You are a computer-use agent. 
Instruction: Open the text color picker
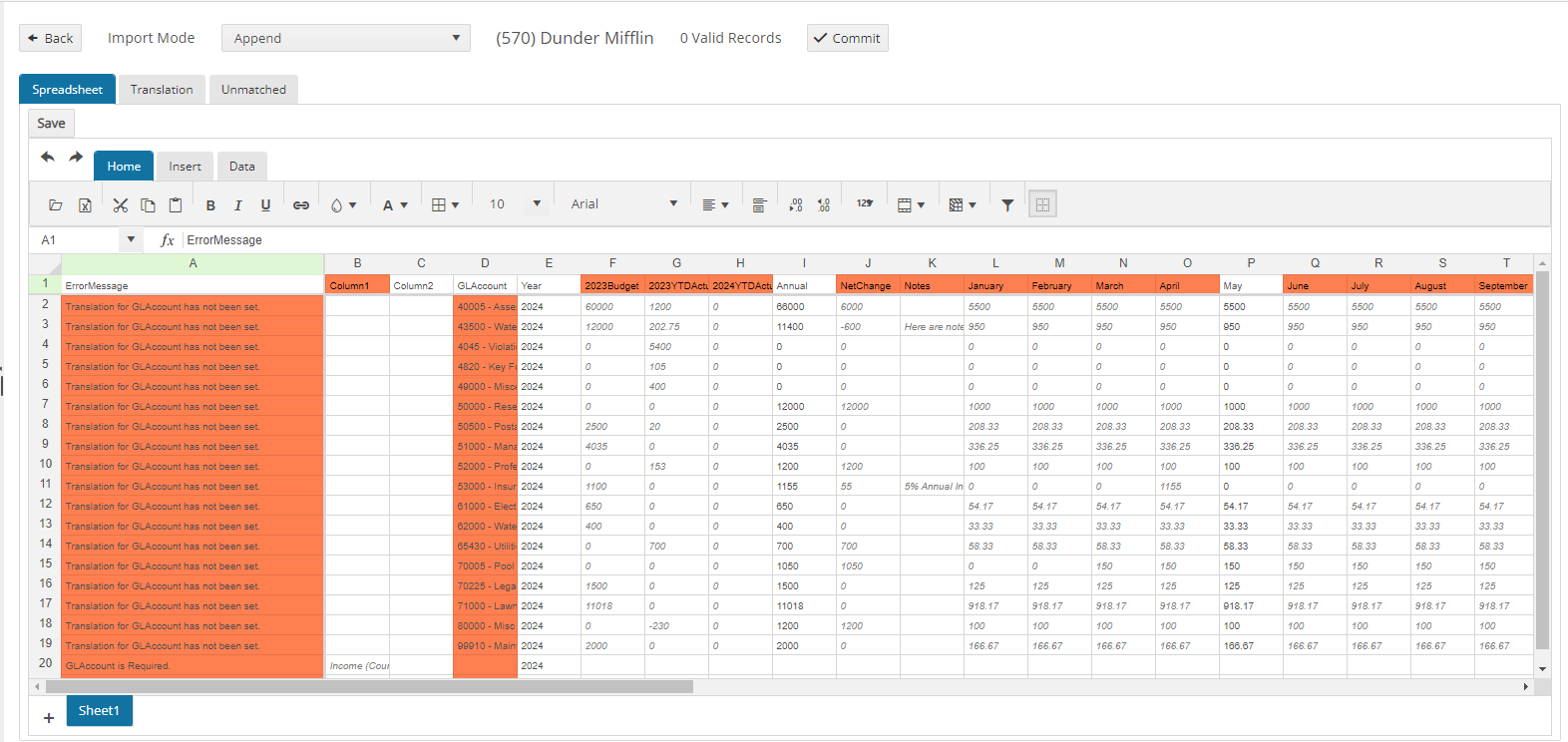pos(395,205)
